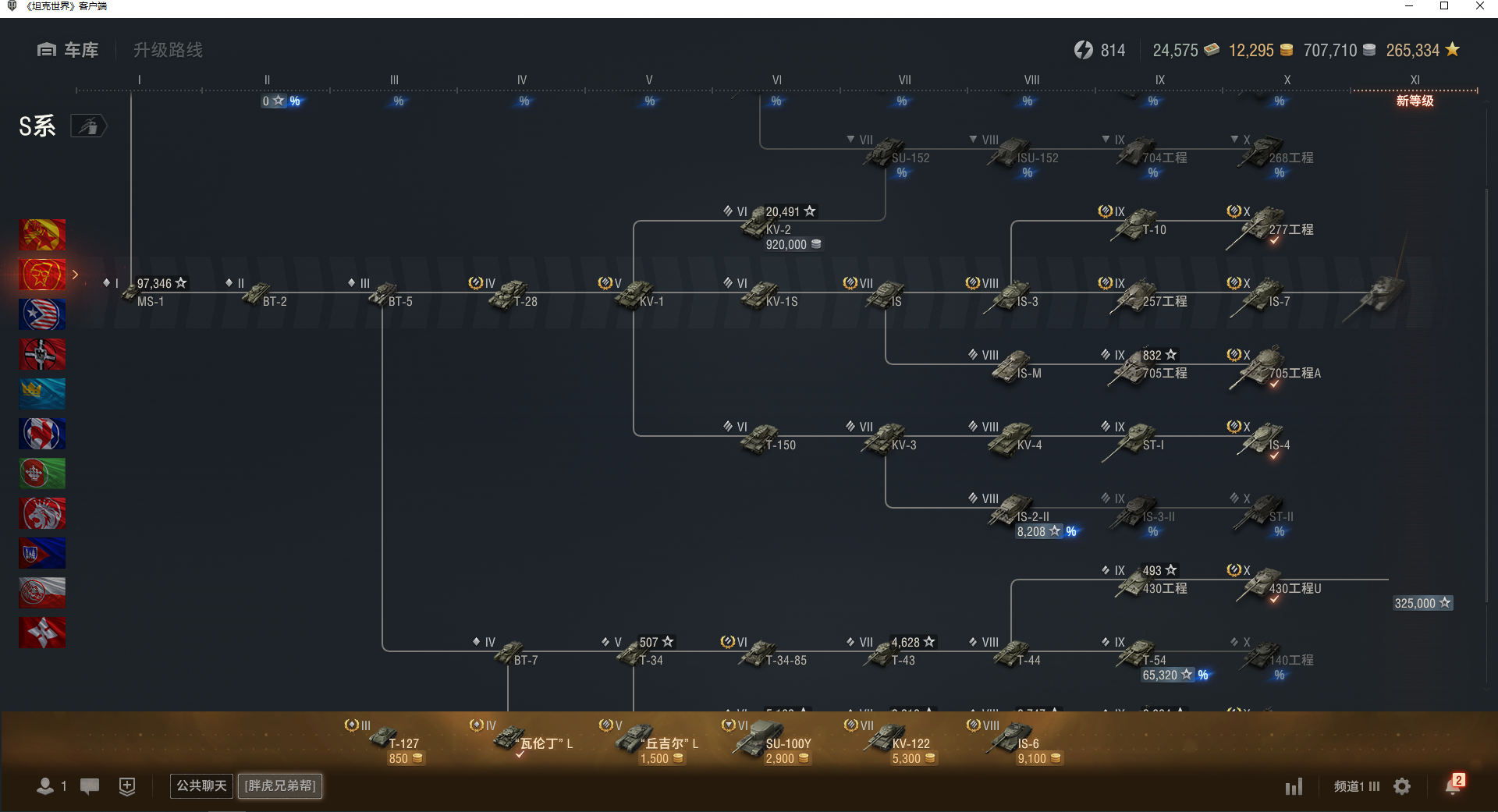The image size is (1498, 812).
Task: Select the France flag with red rooster
Action: click(x=42, y=434)
